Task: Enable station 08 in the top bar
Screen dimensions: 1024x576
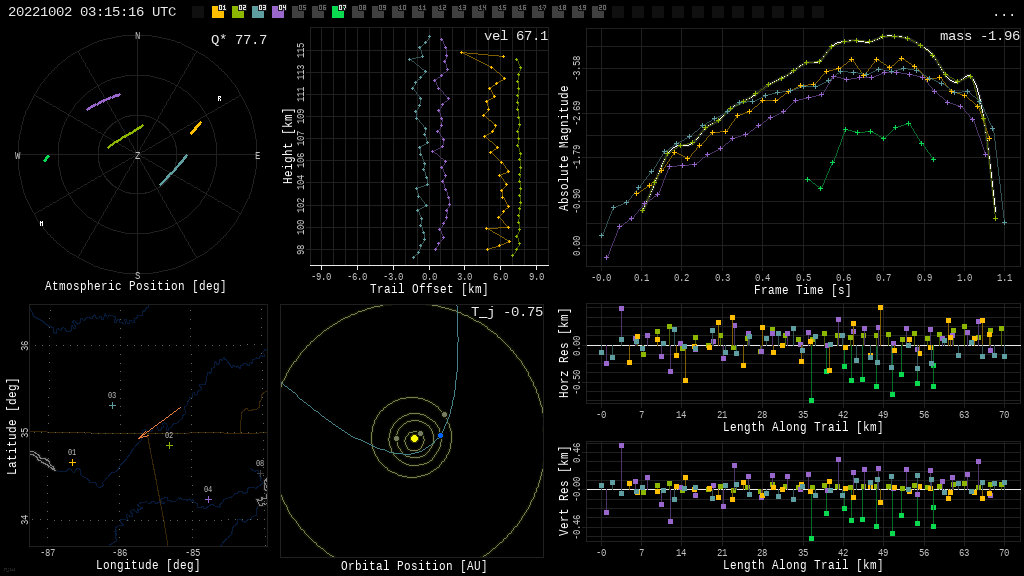Action: click(x=358, y=11)
